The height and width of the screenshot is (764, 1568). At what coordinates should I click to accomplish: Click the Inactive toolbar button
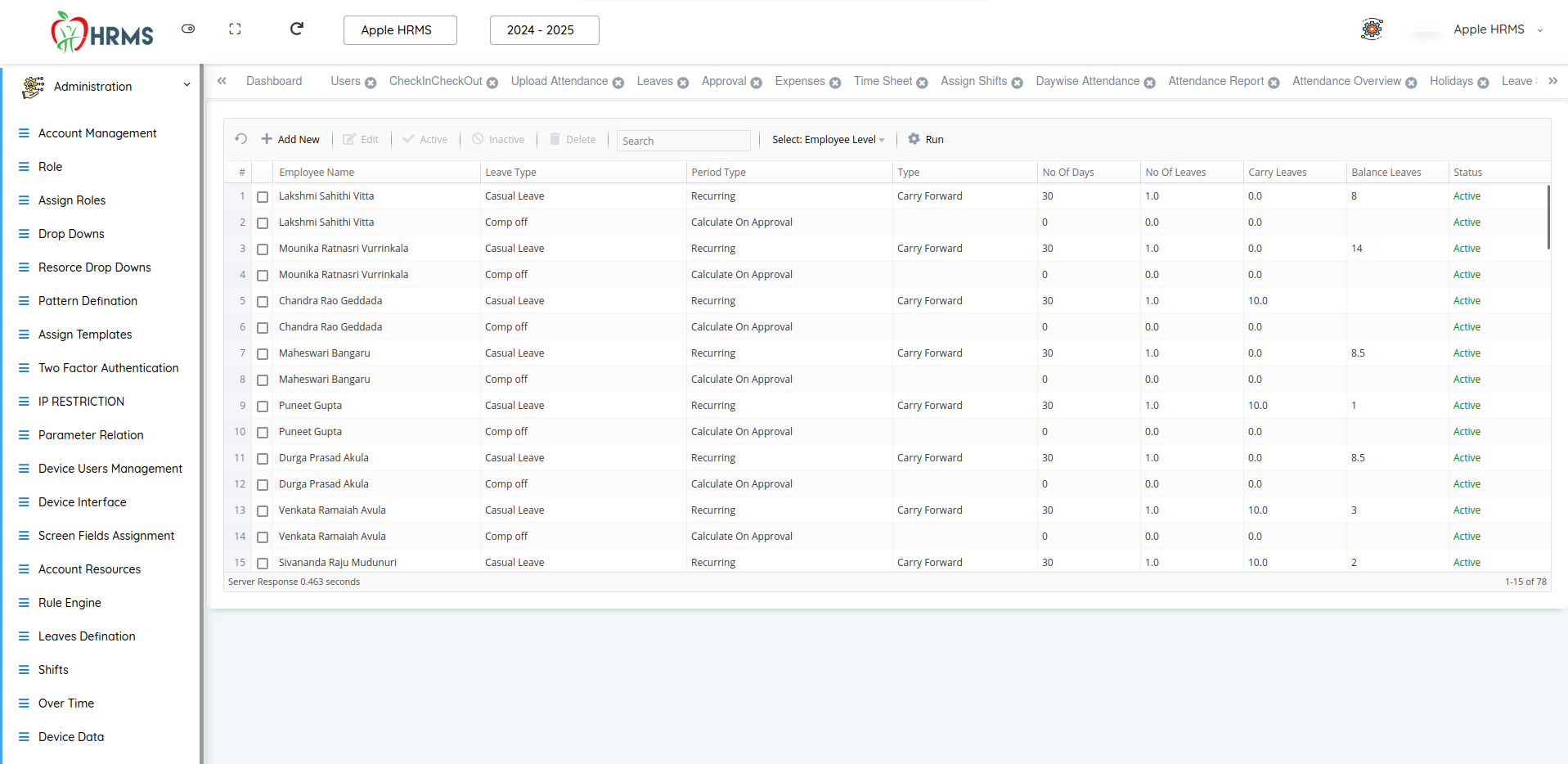point(498,139)
